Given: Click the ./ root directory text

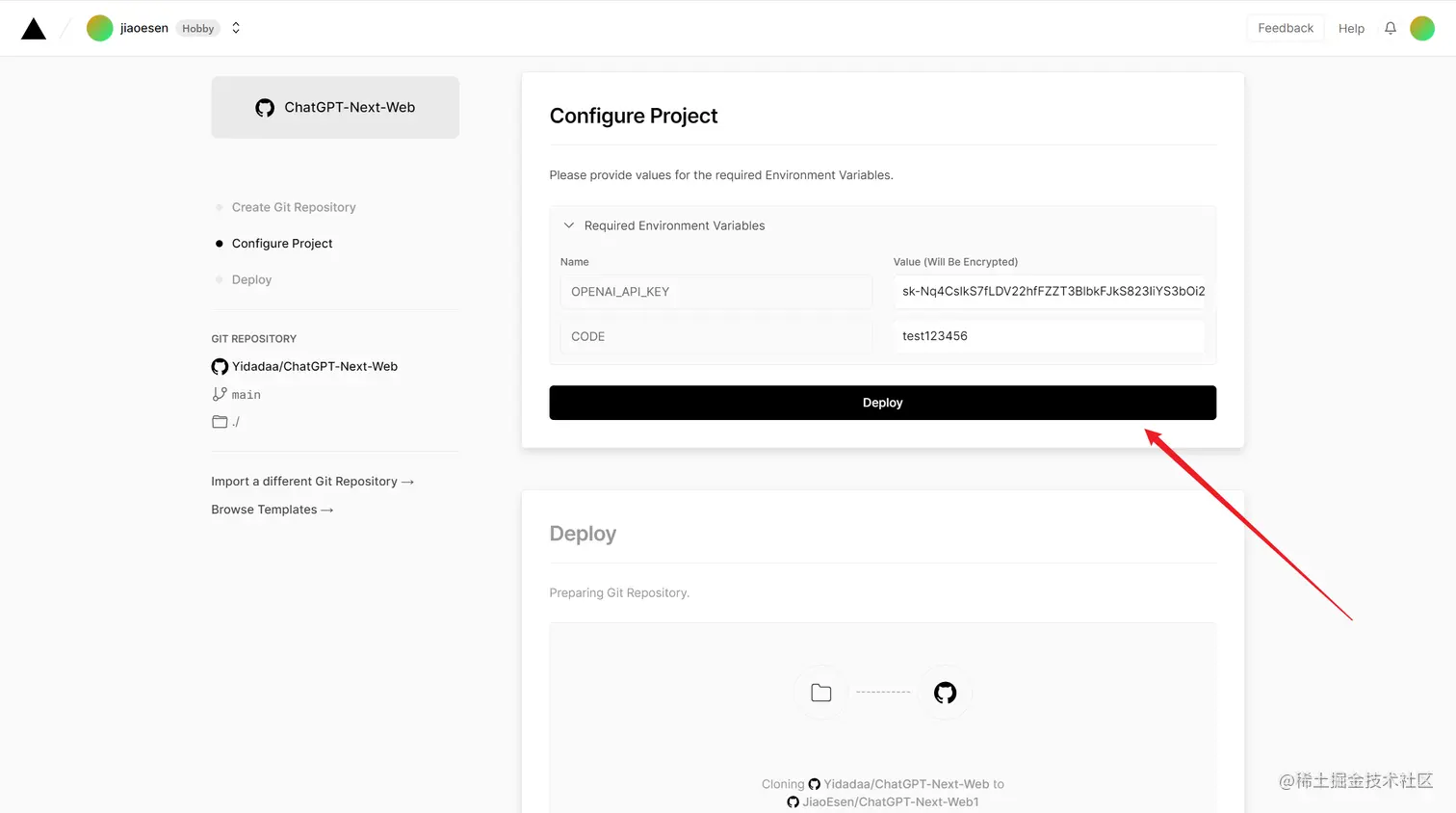Looking at the screenshot, I should tap(236, 422).
